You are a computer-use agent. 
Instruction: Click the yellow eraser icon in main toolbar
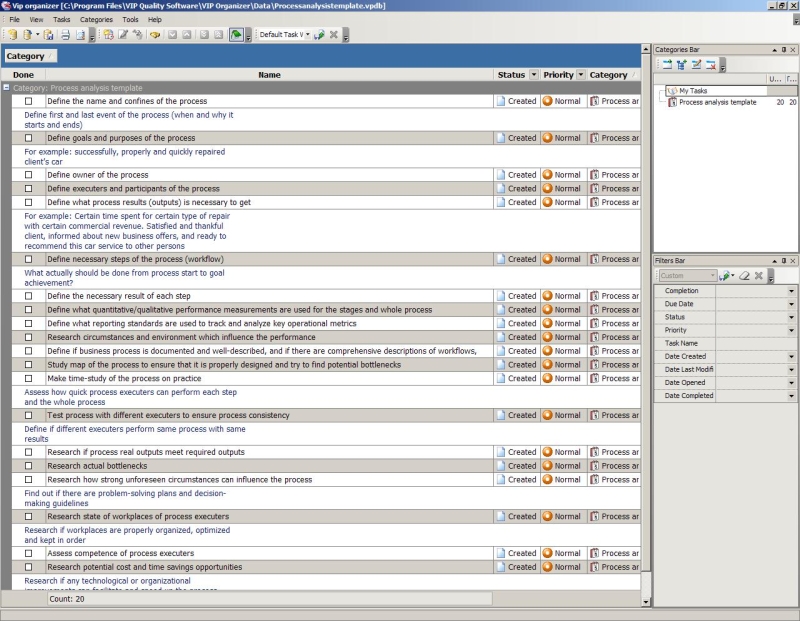pos(155,35)
